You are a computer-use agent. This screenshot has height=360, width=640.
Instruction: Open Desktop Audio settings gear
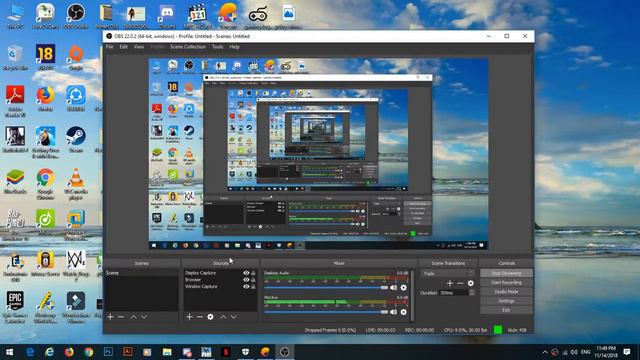tap(403, 288)
